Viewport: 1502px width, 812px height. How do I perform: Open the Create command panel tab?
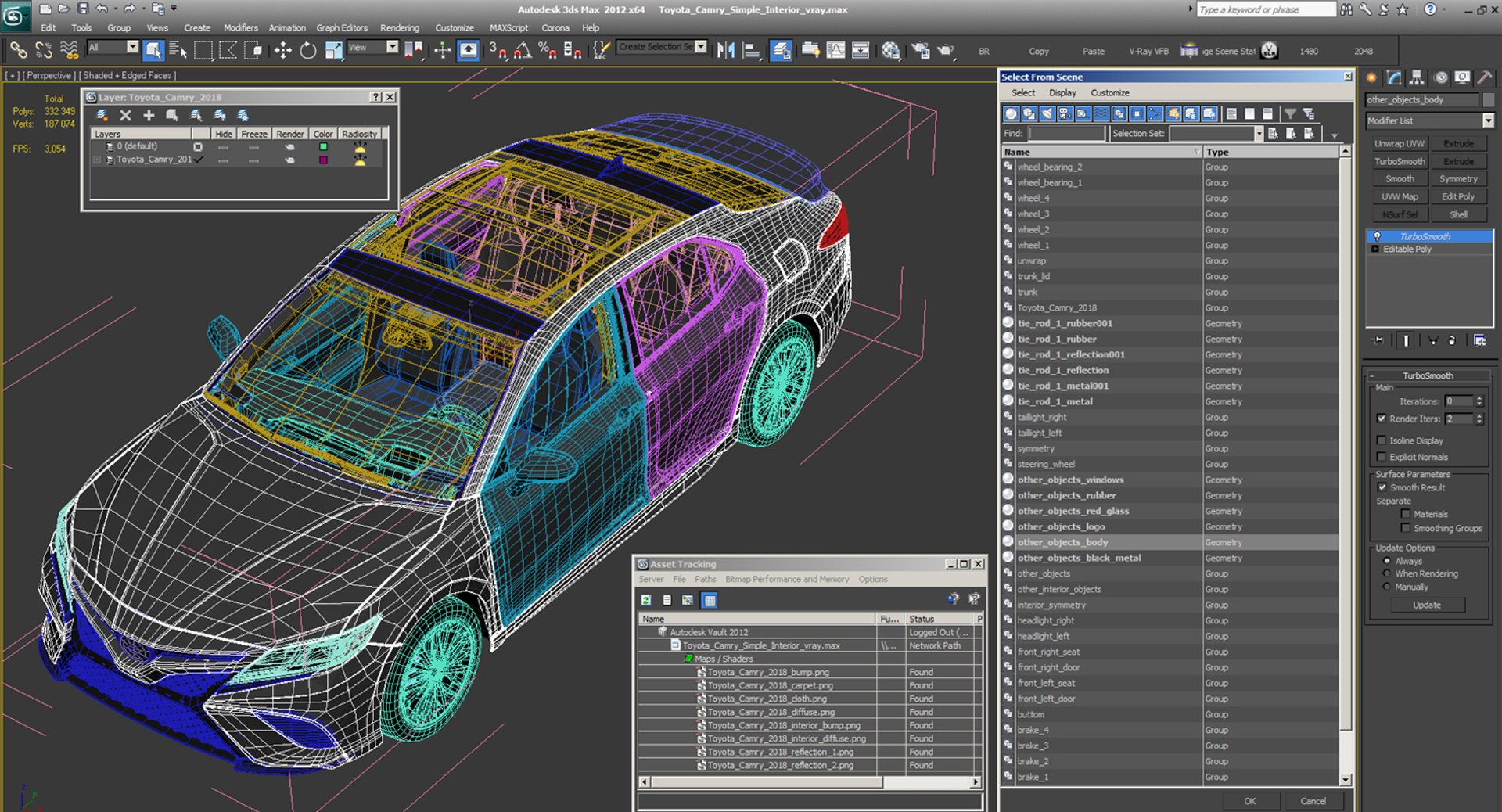1371,77
